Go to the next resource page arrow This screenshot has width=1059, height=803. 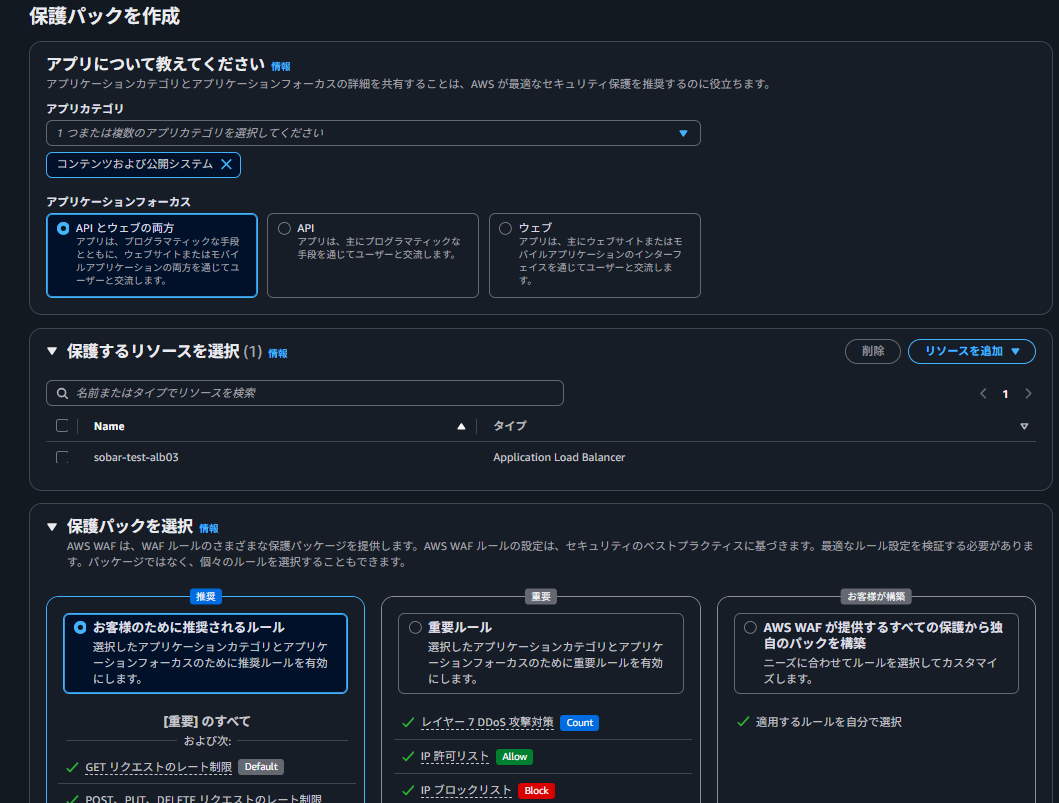pos(1029,394)
